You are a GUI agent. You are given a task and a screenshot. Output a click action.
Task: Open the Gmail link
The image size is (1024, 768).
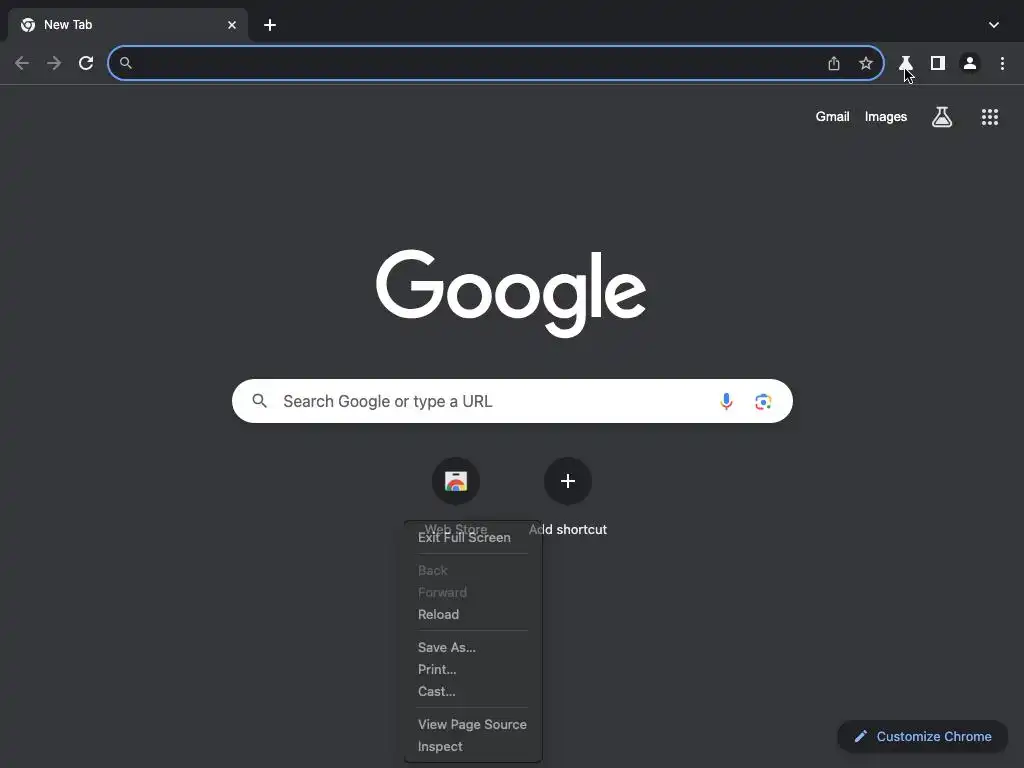point(833,117)
